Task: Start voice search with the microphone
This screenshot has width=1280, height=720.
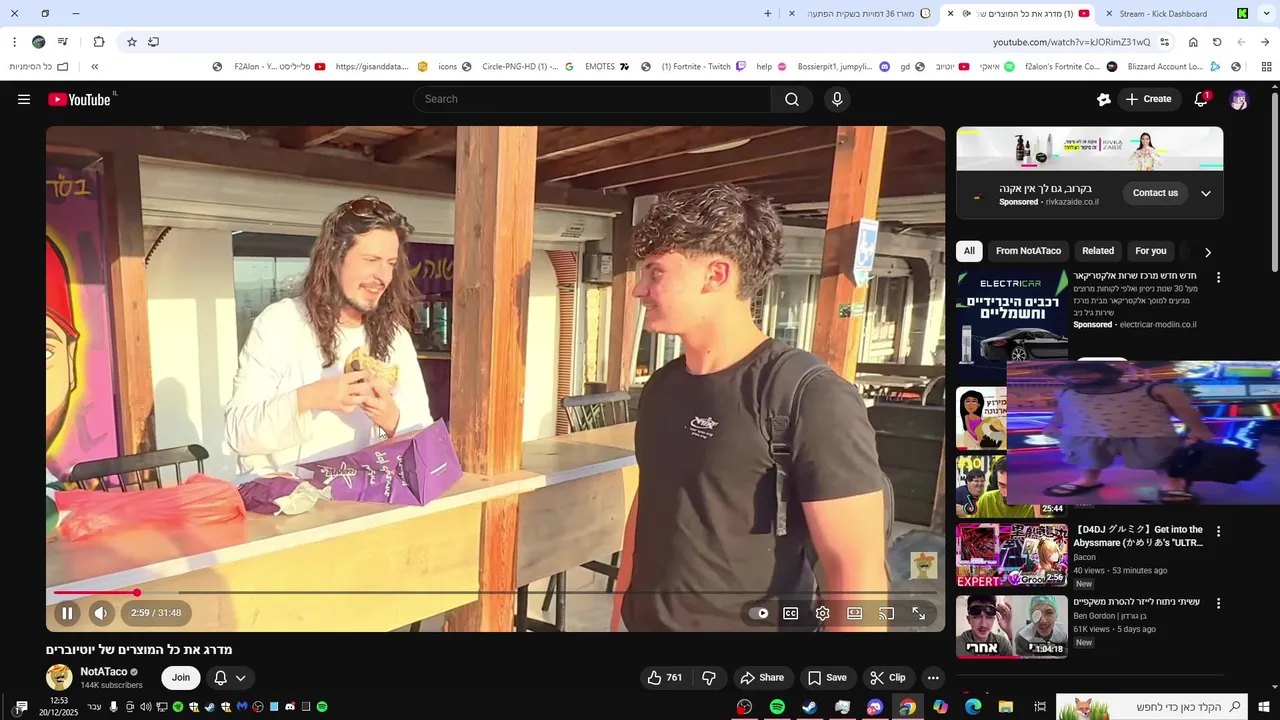Action: coord(837,99)
